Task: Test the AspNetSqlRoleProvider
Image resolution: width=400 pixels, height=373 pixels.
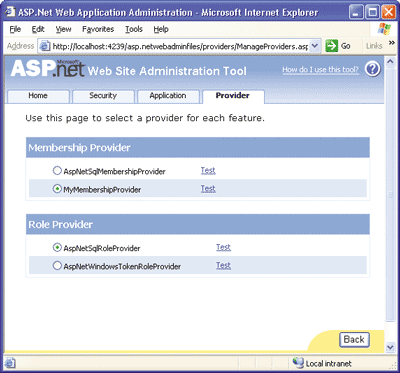Action: click(223, 247)
